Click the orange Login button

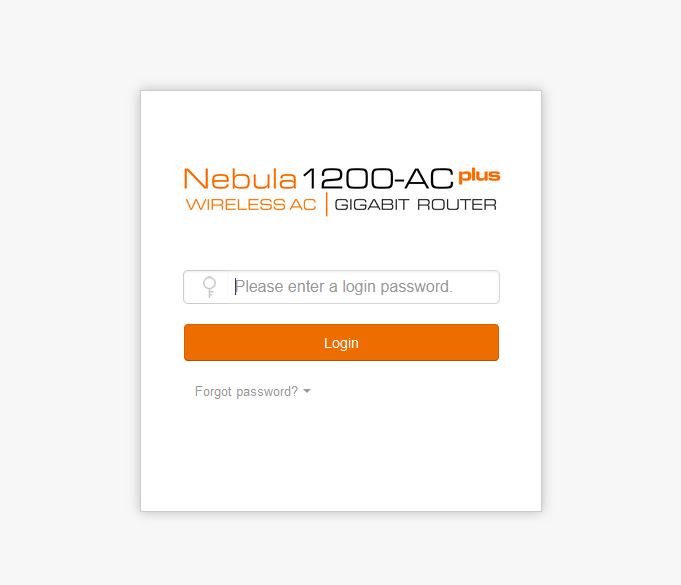coord(341,343)
